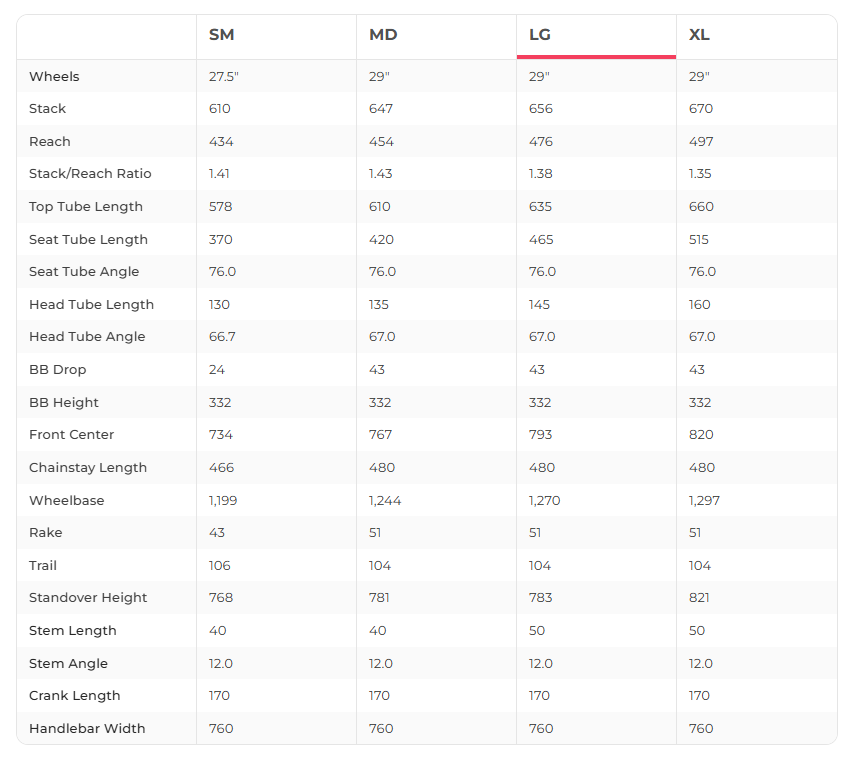The width and height of the screenshot is (856, 761).
Task: Select the 1,297 wheelbase value
Action: pyautogui.click(x=704, y=500)
